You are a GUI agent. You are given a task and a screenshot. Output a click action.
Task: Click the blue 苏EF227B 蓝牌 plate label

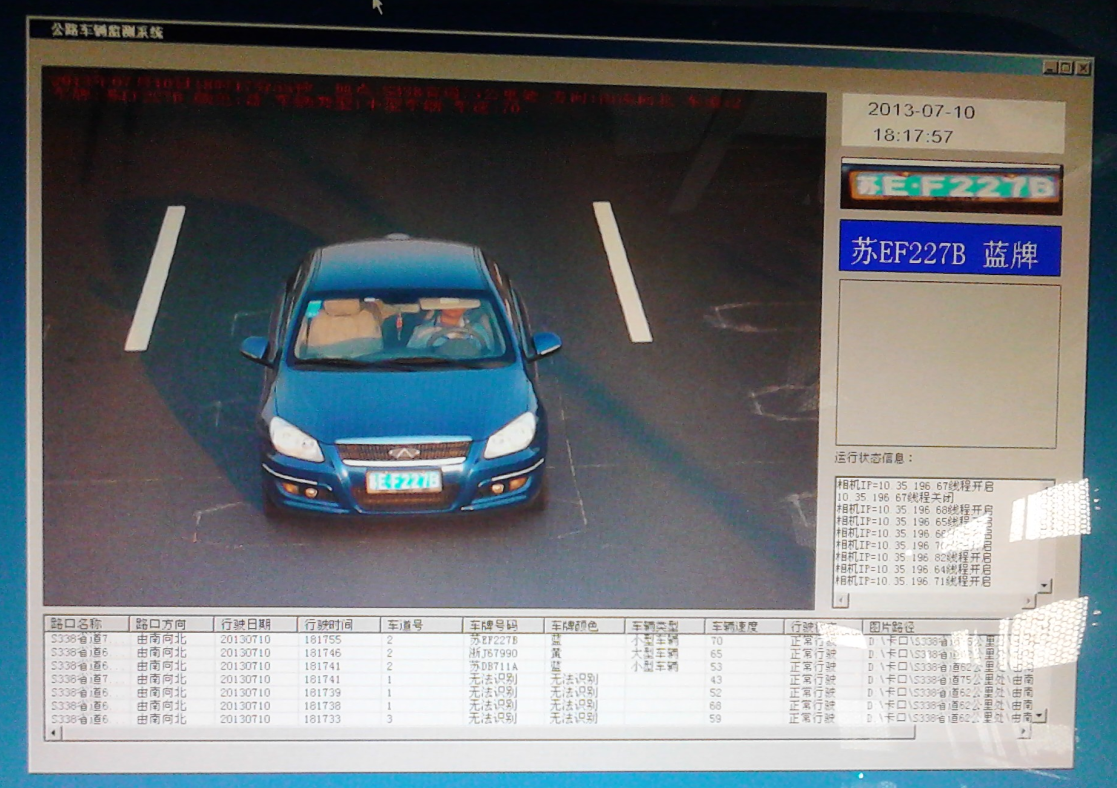pyautogui.click(x=950, y=249)
